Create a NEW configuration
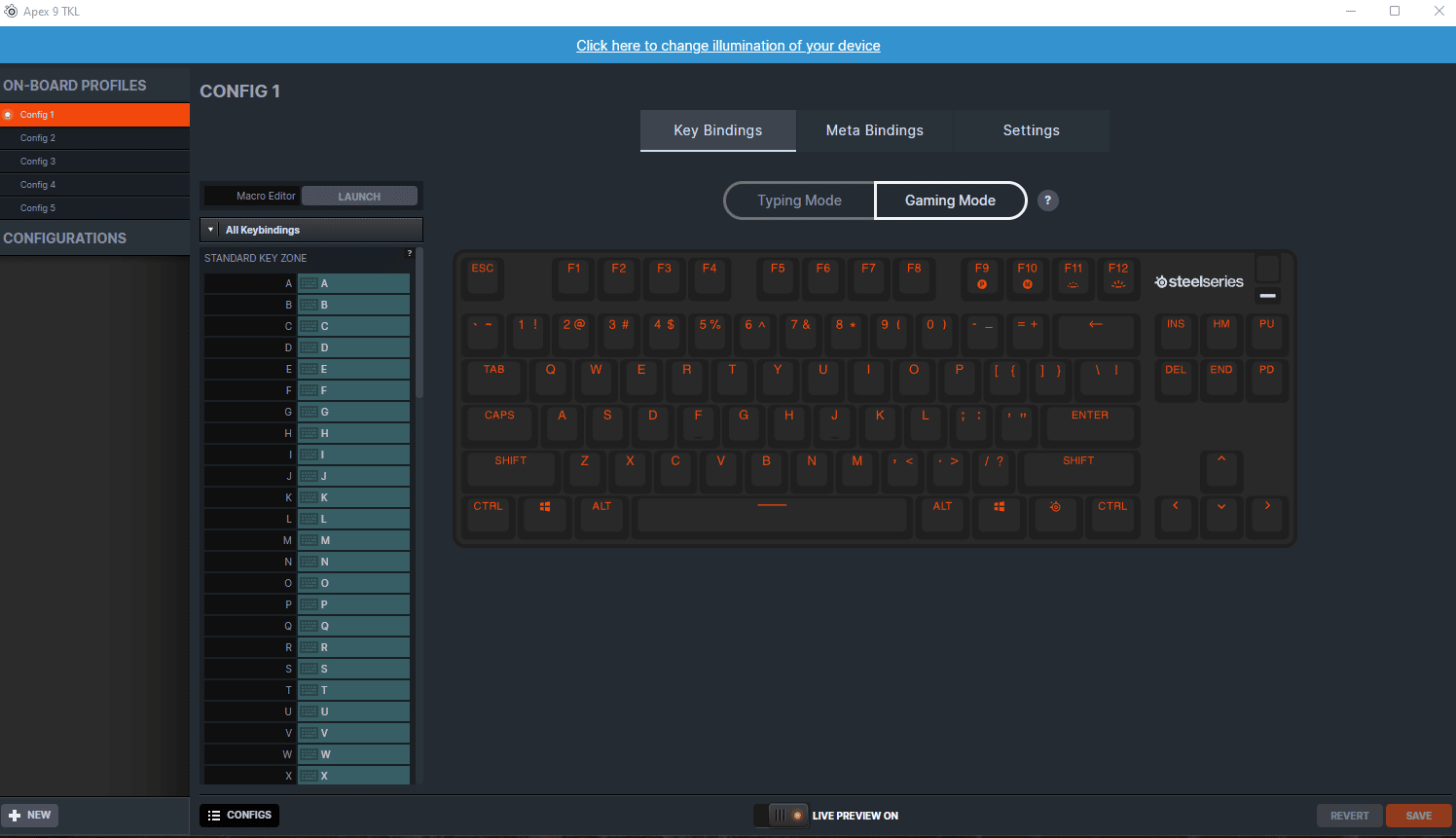The width and height of the screenshot is (1456, 838). point(30,816)
